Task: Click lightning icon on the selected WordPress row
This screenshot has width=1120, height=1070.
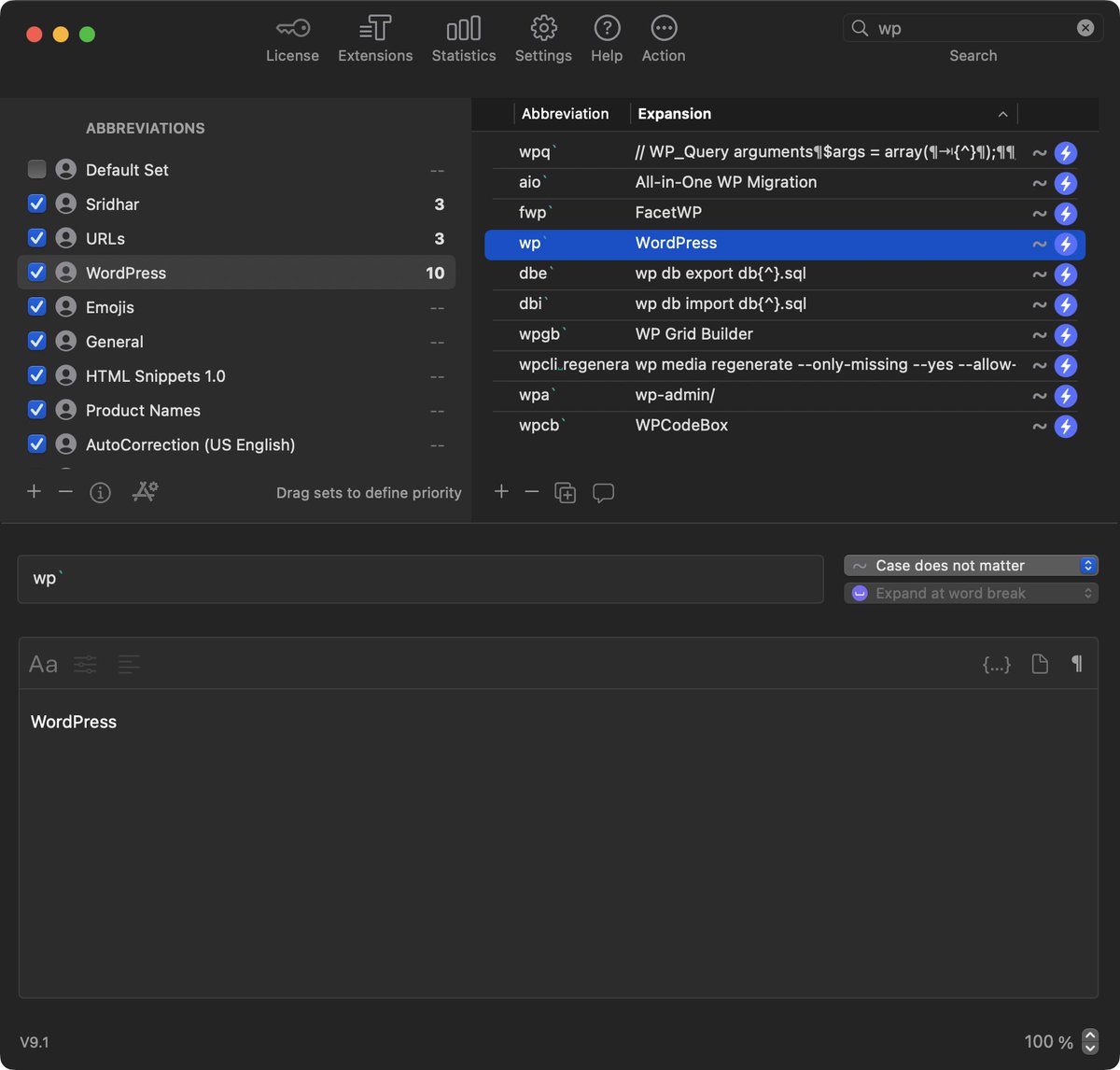Action: pyautogui.click(x=1066, y=245)
